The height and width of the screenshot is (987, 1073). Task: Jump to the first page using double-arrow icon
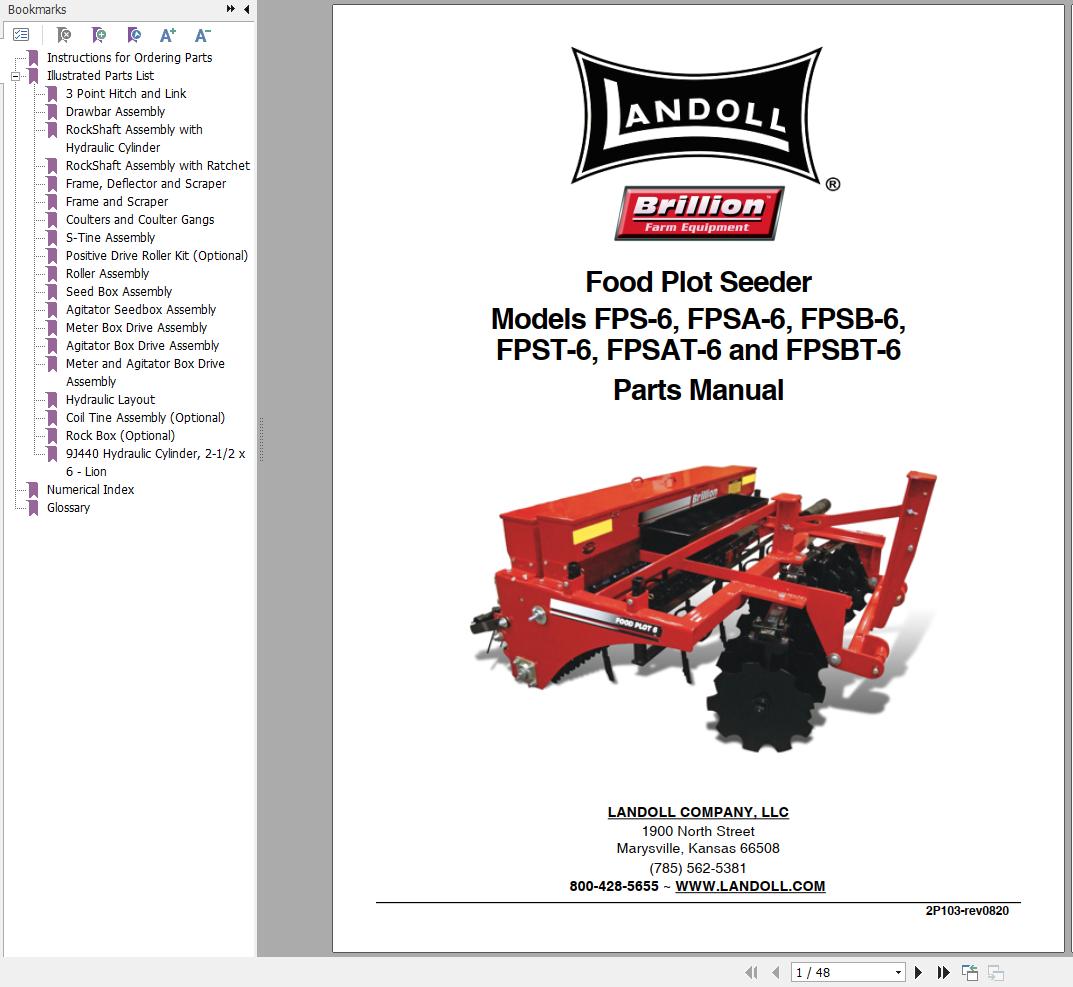(751, 971)
